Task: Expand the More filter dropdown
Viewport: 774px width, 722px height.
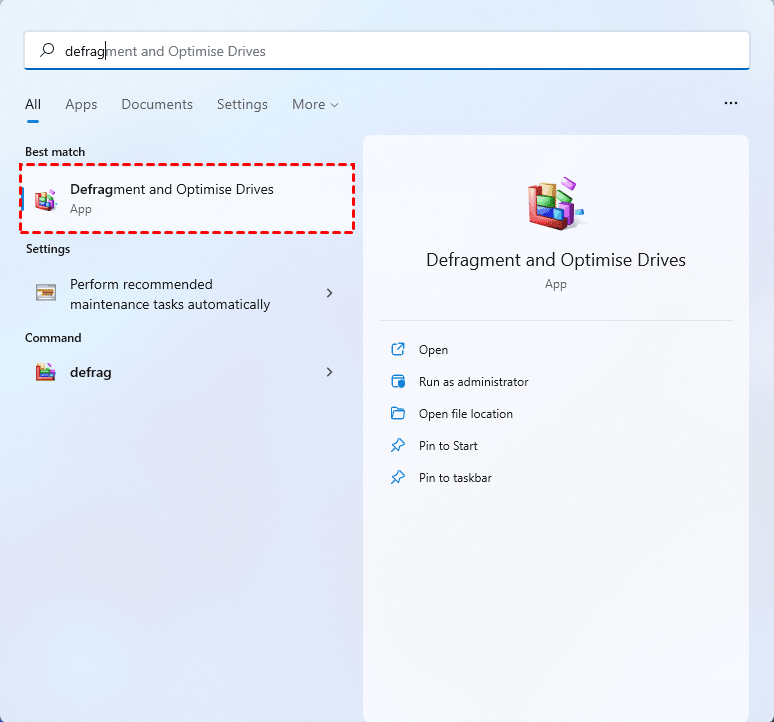Action: click(x=315, y=104)
